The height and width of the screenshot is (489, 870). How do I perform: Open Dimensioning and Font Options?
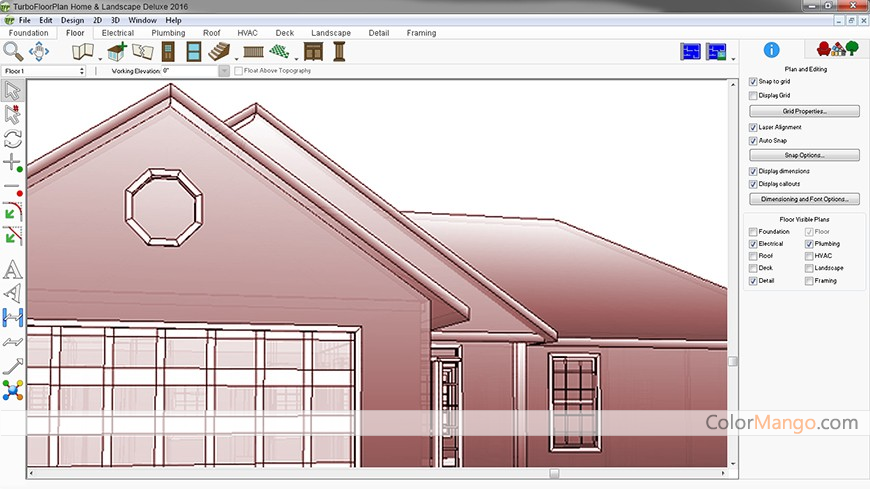click(x=804, y=199)
